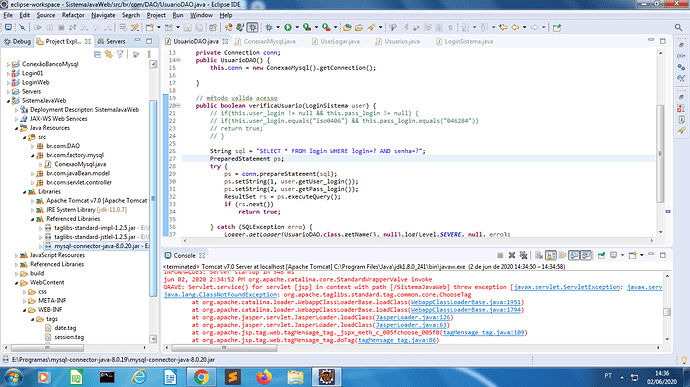Open the WebappClassLoaderBase.java:1951 stack trace link
690x387 pixels.
466,302
